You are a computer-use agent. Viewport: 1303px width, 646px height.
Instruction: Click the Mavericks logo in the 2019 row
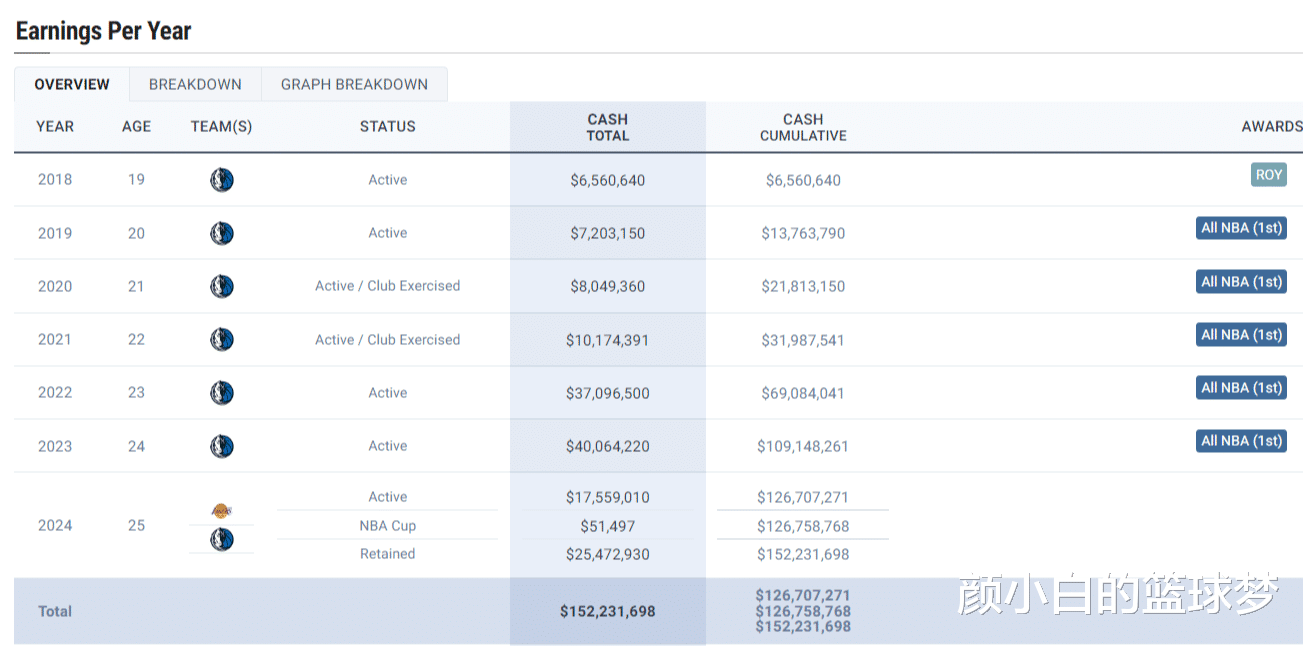point(222,233)
